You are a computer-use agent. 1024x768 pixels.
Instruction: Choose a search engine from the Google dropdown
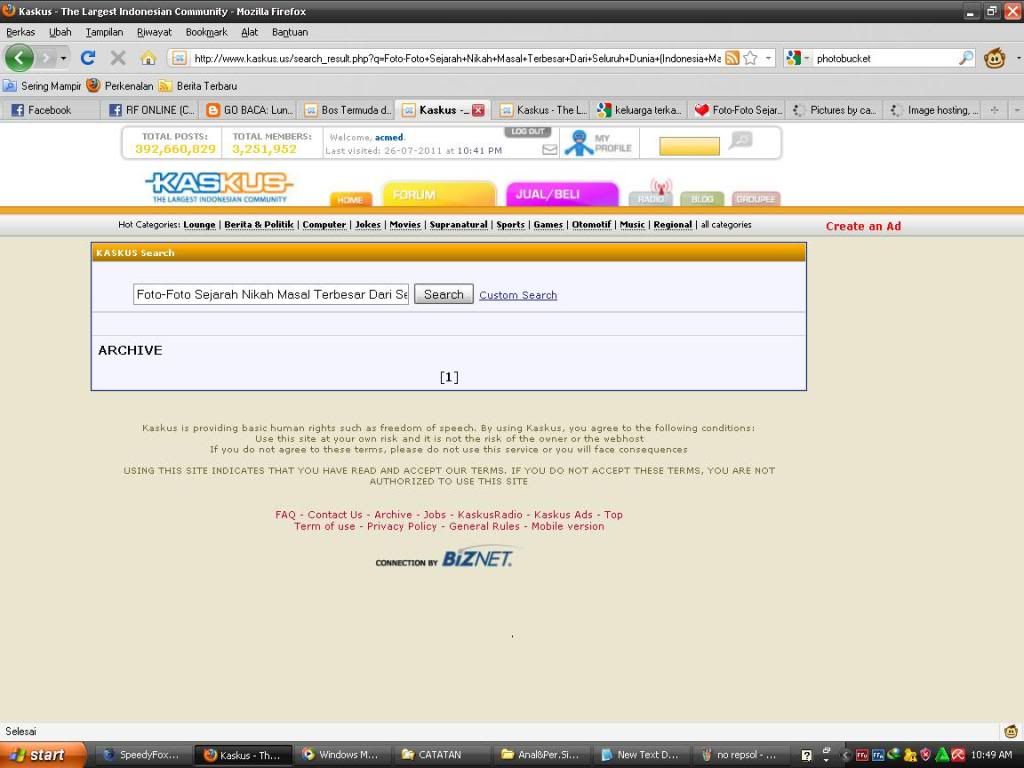point(797,58)
